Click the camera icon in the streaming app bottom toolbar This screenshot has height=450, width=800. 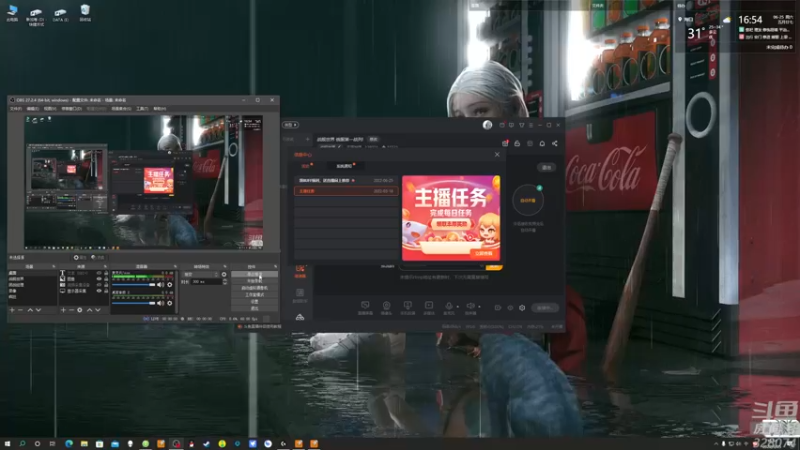(386, 305)
